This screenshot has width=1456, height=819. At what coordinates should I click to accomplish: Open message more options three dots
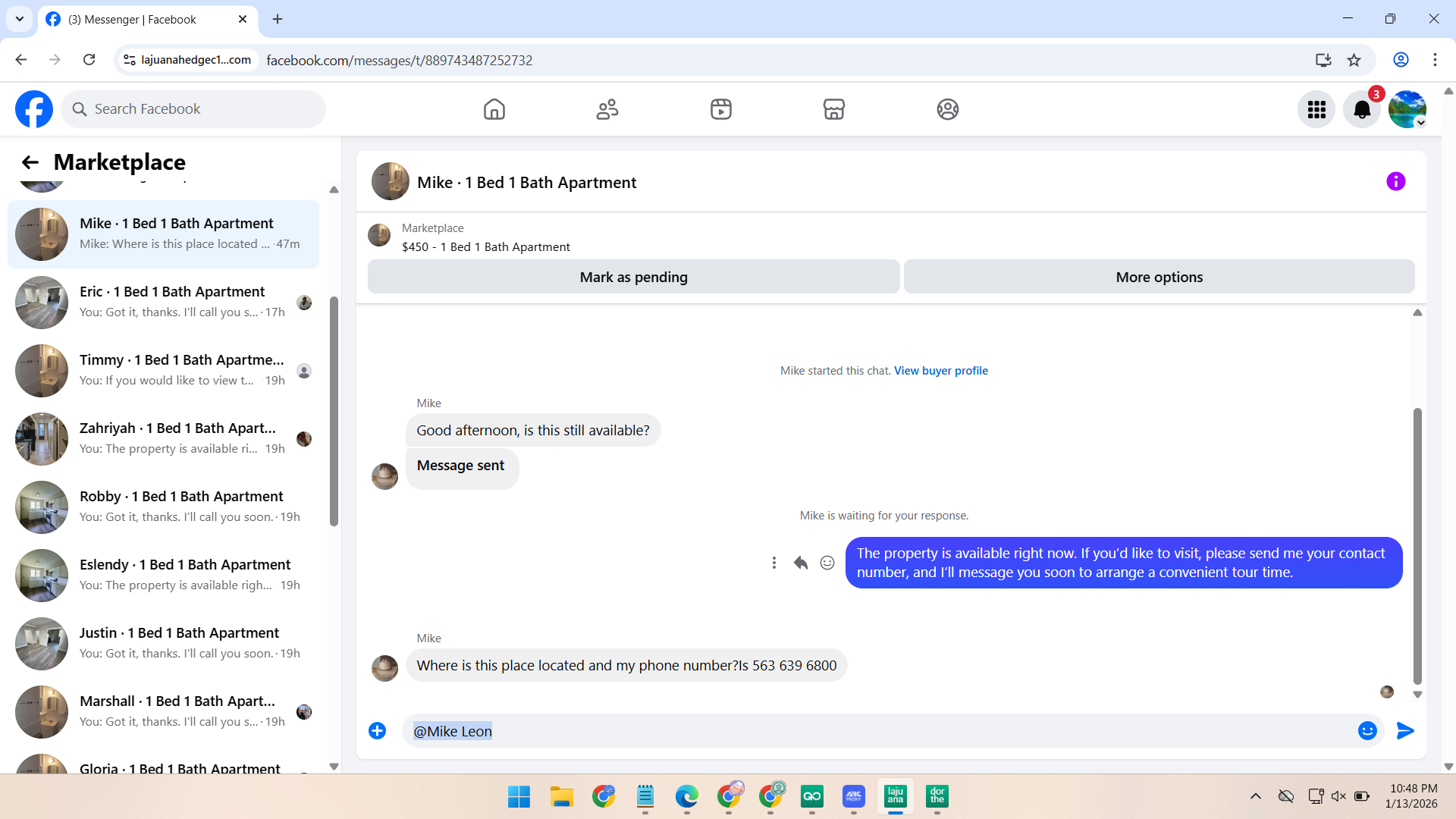pyautogui.click(x=773, y=563)
